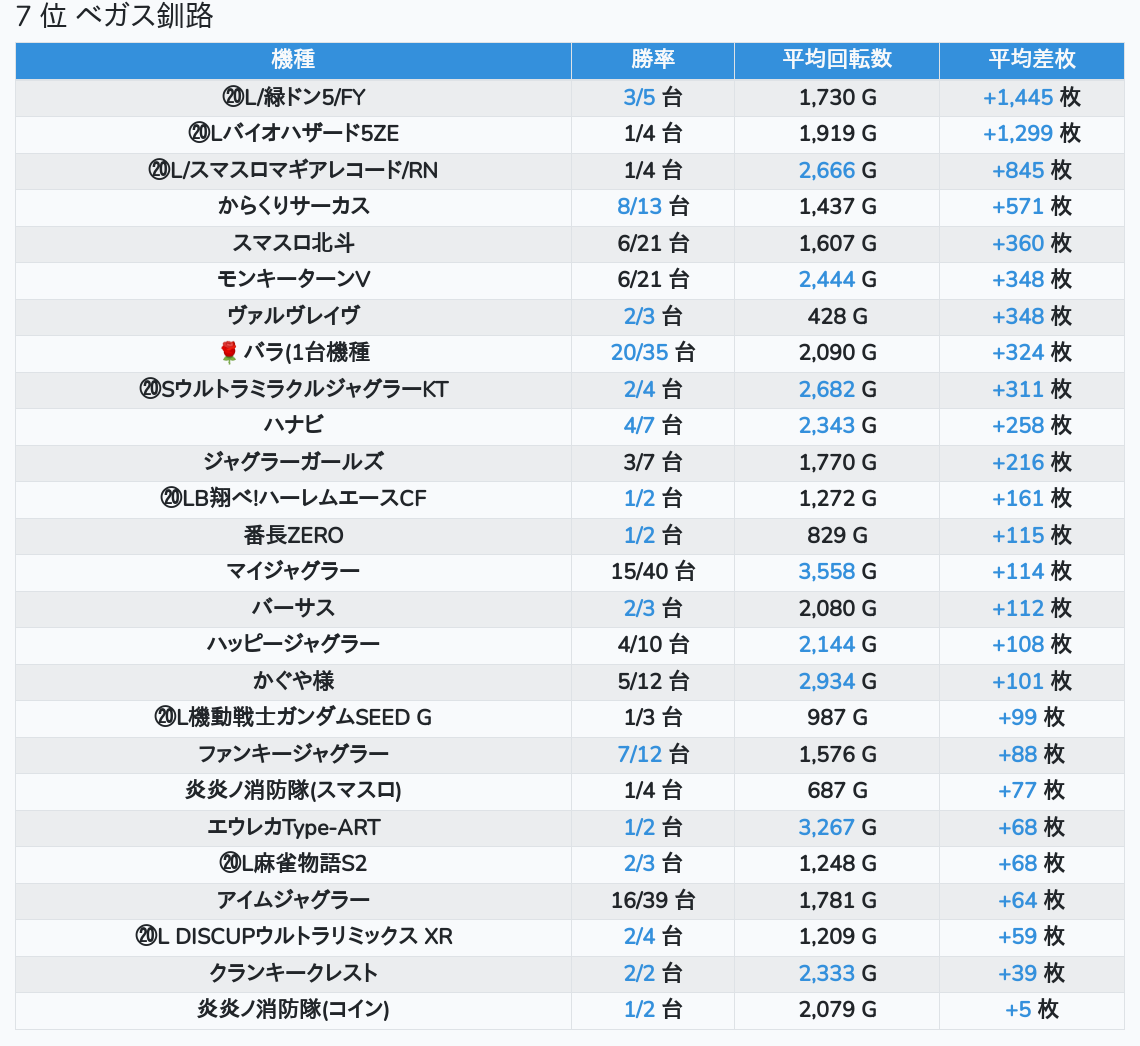Screen dimensions: 1140x1046
Task: Click the 平均回転数 column header
Action: tap(837, 60)
